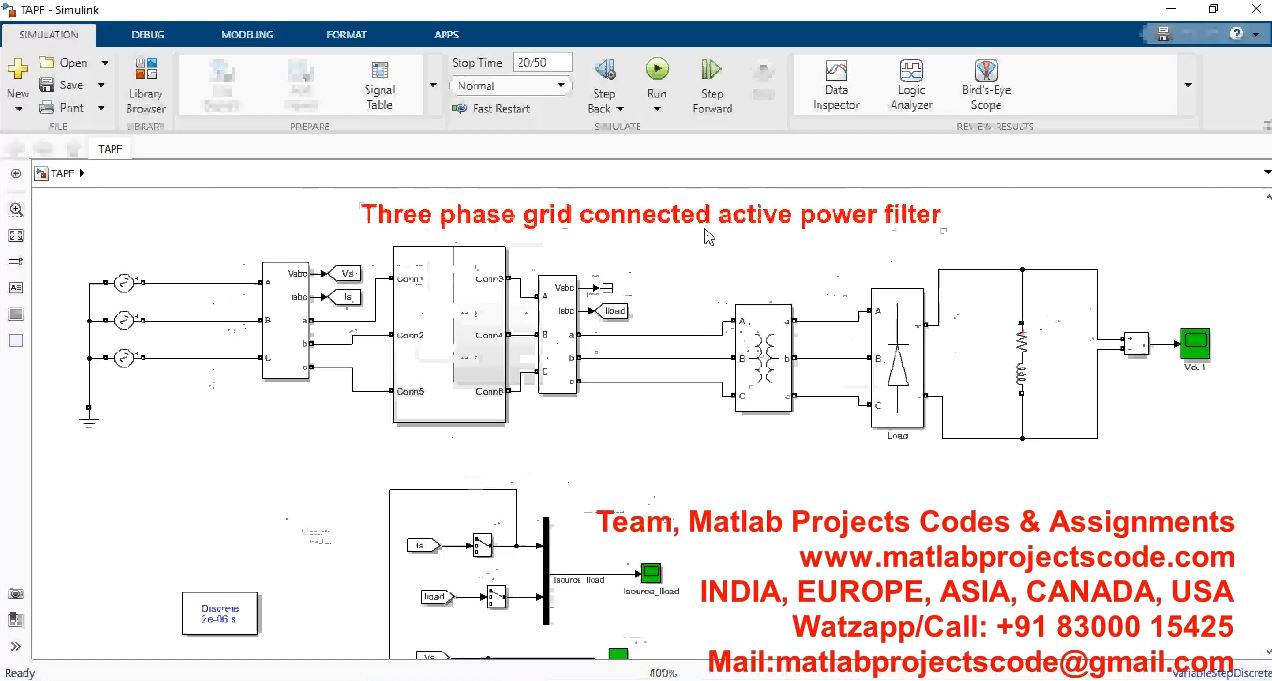The width and height of the screenshot is (1272, 681).
Task: Click the Step Back icon
Action: [604, 70]
